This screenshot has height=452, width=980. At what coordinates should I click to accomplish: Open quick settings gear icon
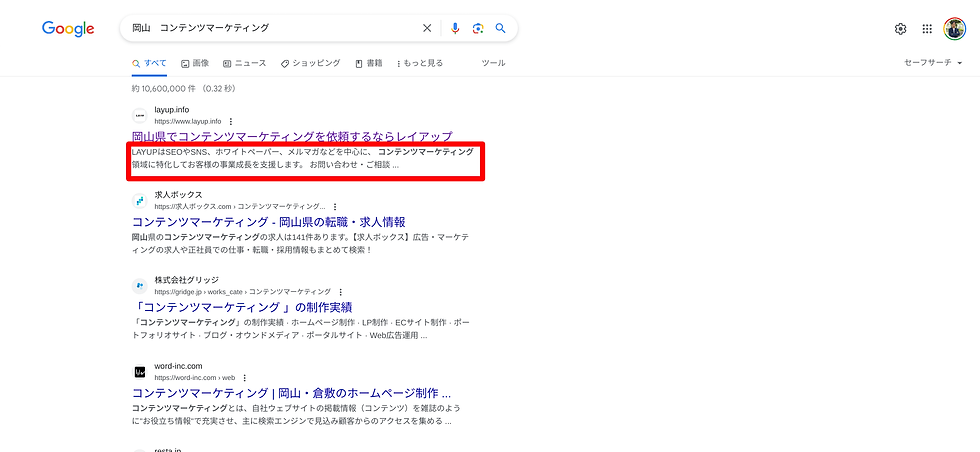[900, 29]
